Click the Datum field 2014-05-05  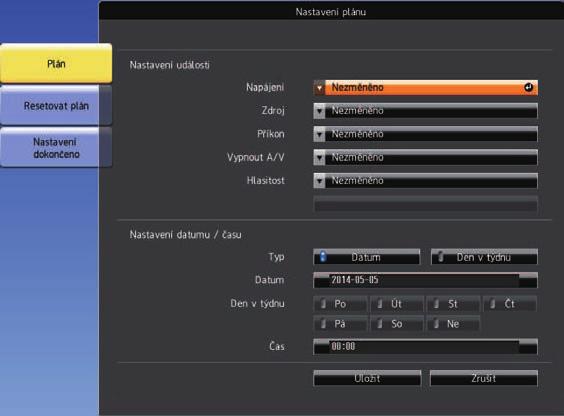426,280
